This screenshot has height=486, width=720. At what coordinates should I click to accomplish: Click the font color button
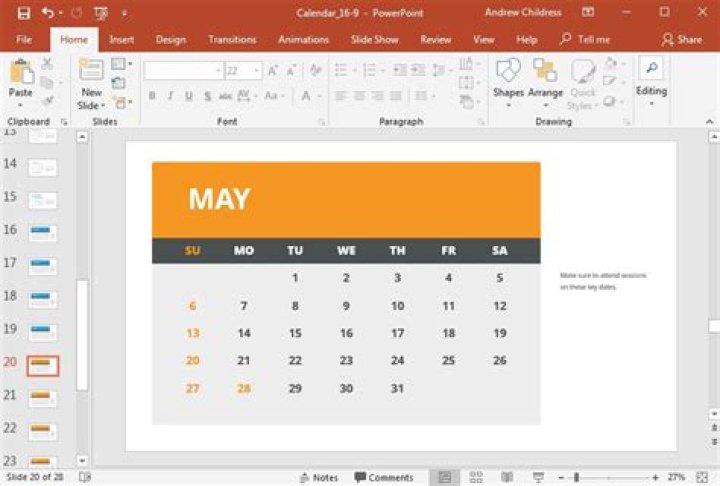coord(306,96)
